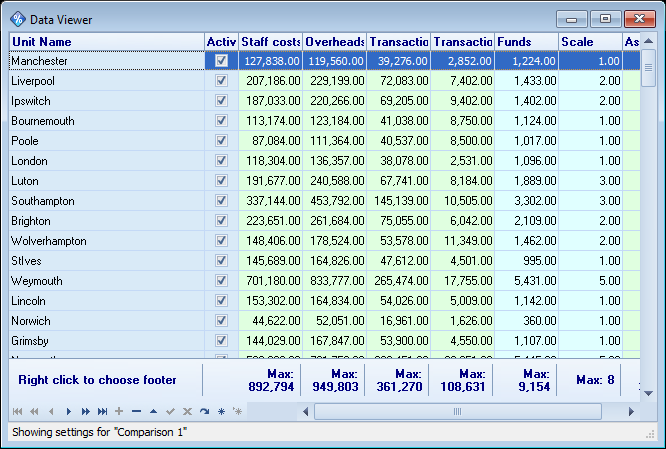Move to the previous record in the navigator
This screenshot has width=666, height=449.
pyautogui.click(x=51, y=411)
